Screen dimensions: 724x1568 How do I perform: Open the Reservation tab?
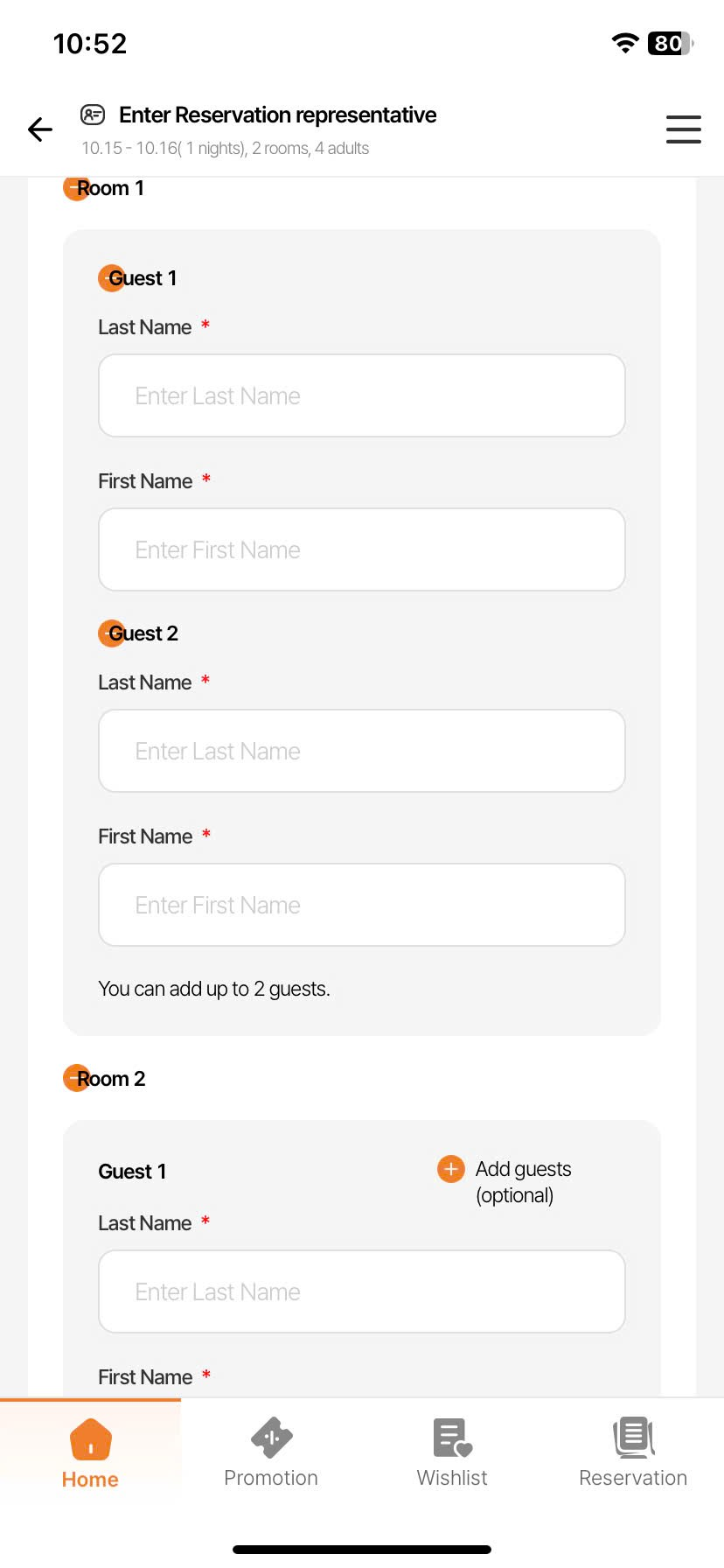tap(633, 1452)
